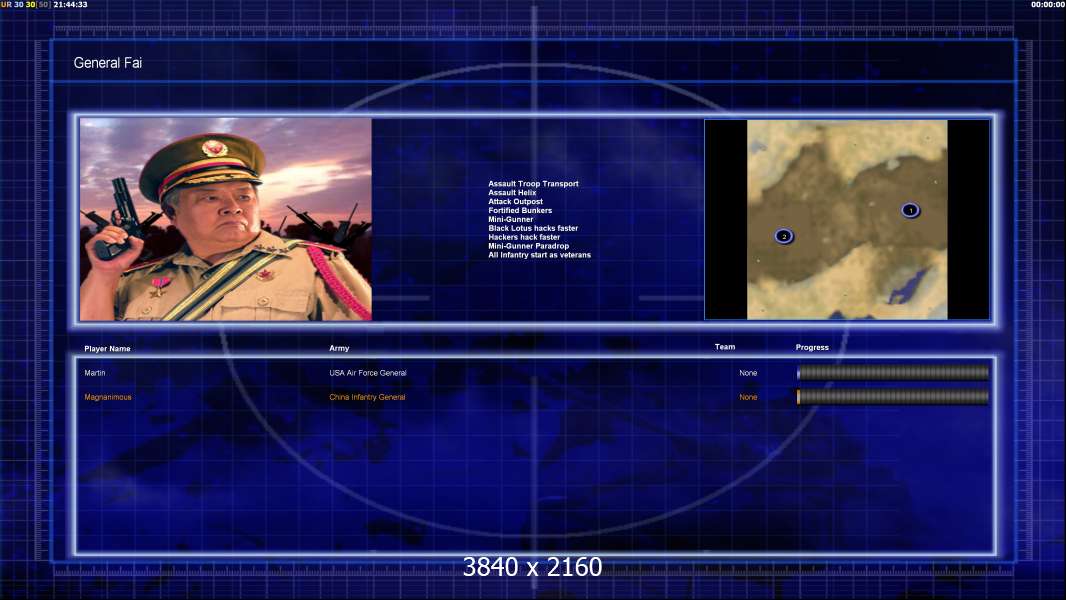Click the timer at top right corner

(x=1048, y=4)
